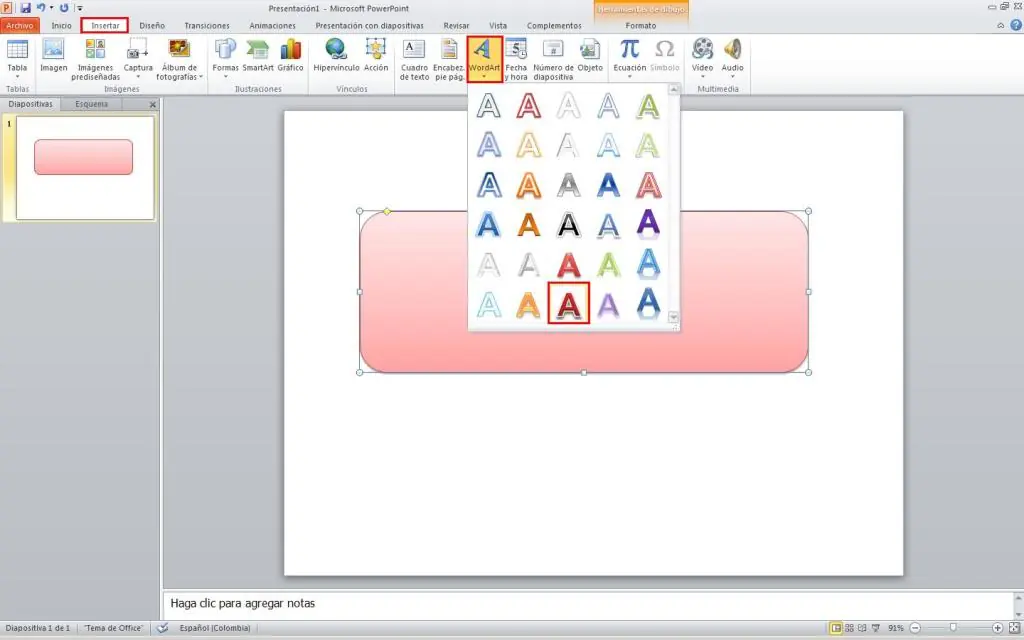The width and height of the screenshot is (1024, 640).
Task: Select the Diapositivas pane tab
Action: [x=31, y=104]
